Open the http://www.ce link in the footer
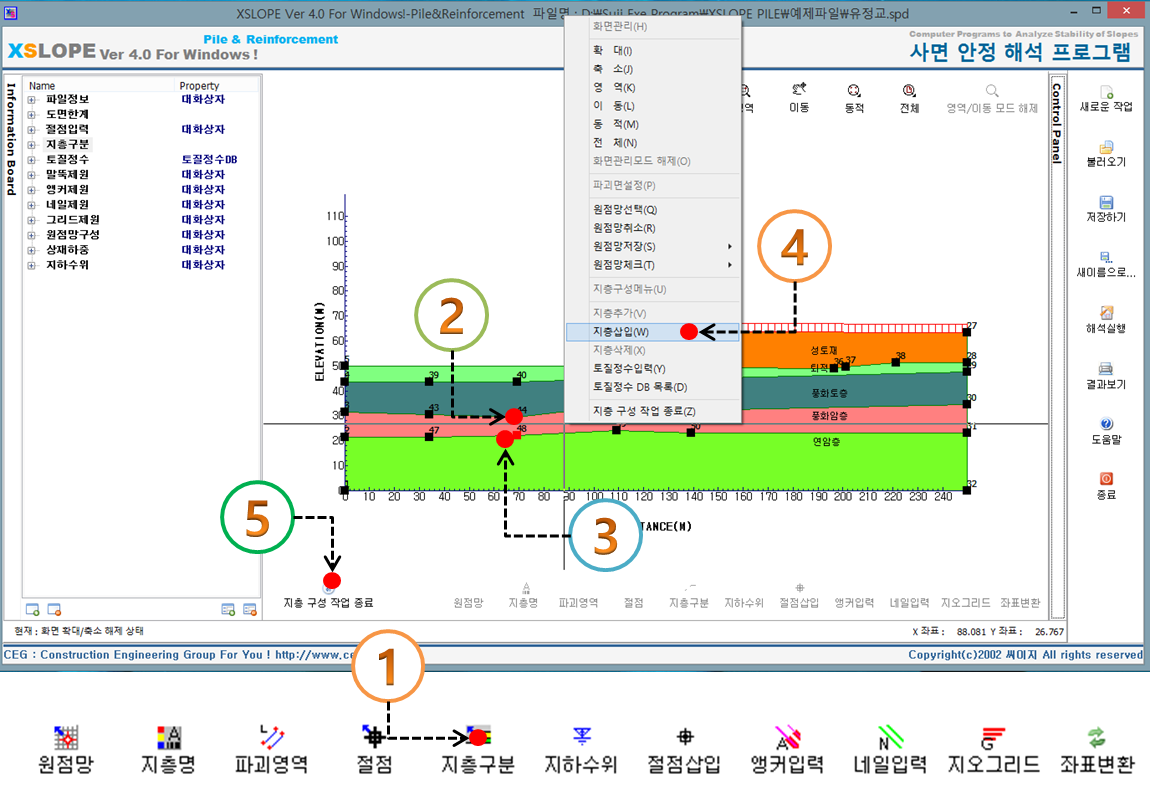This screenshot has height=789, width=1150. (315, 655)
